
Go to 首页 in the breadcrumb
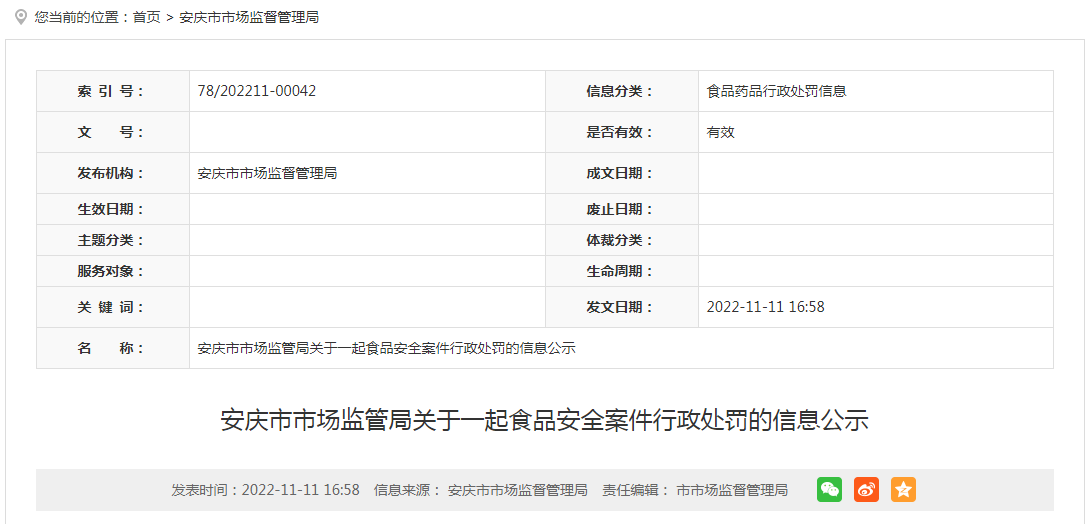[147, 17]
